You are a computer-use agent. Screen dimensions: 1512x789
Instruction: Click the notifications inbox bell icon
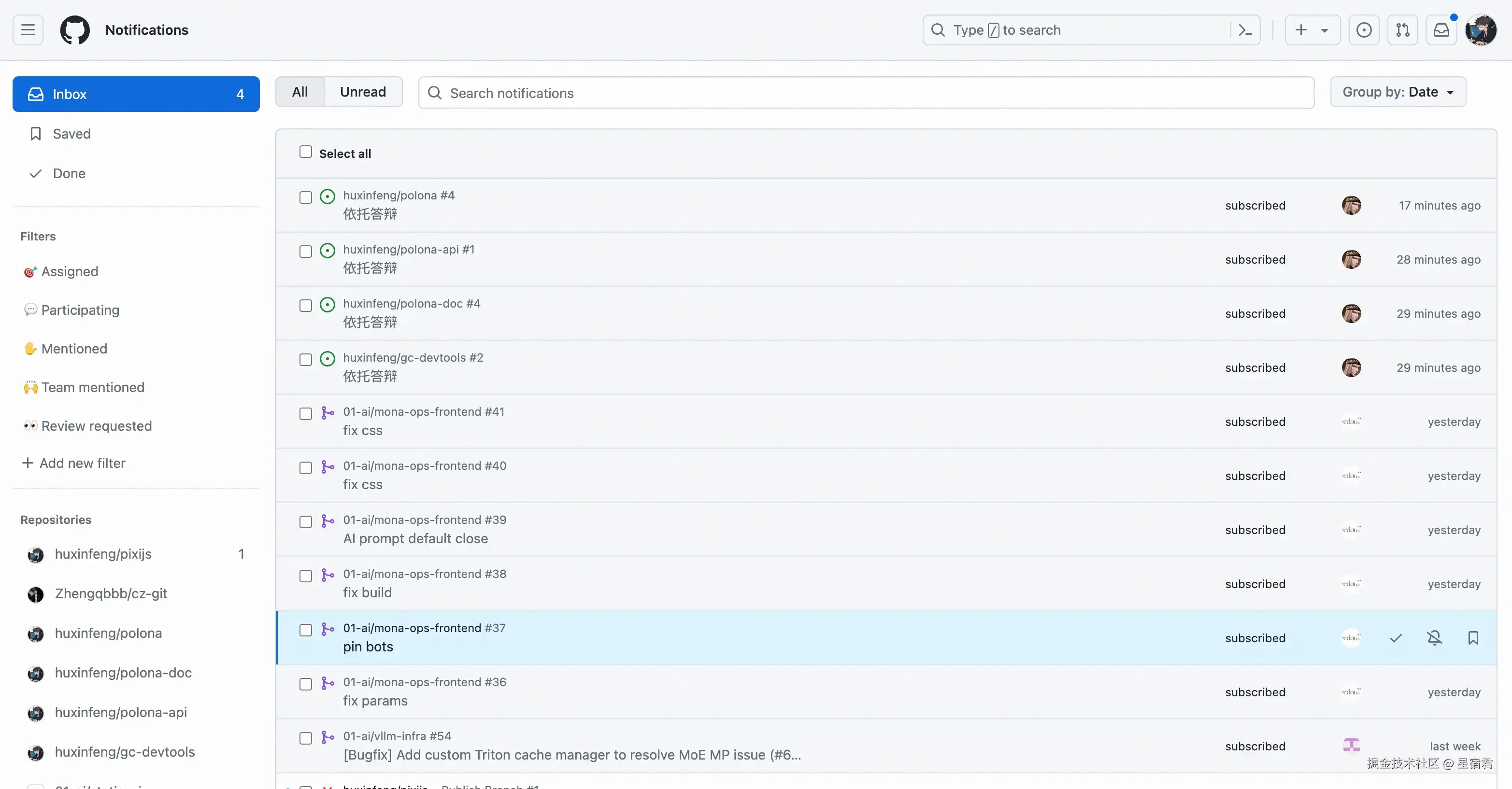(1441, 30)
